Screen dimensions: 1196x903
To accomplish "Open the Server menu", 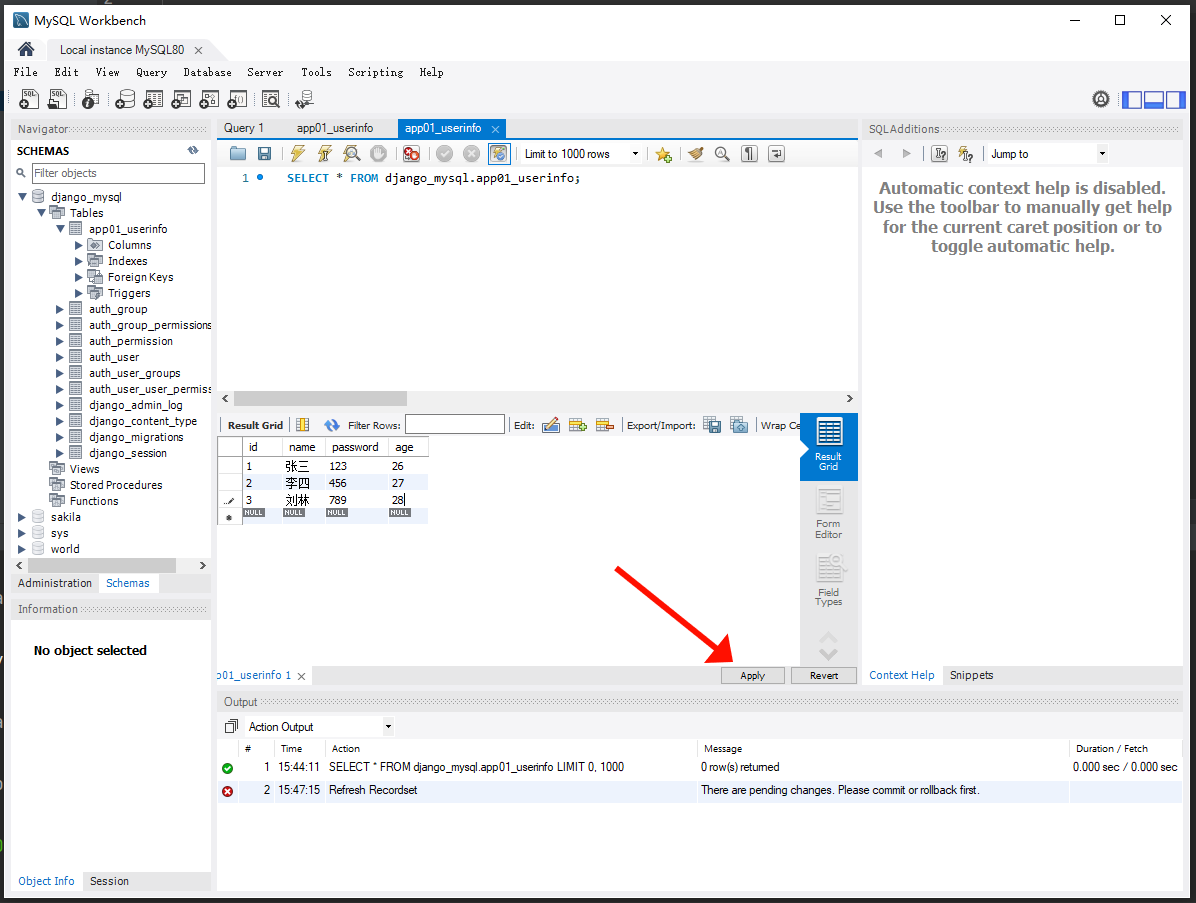I will click(x=265, y=72).
